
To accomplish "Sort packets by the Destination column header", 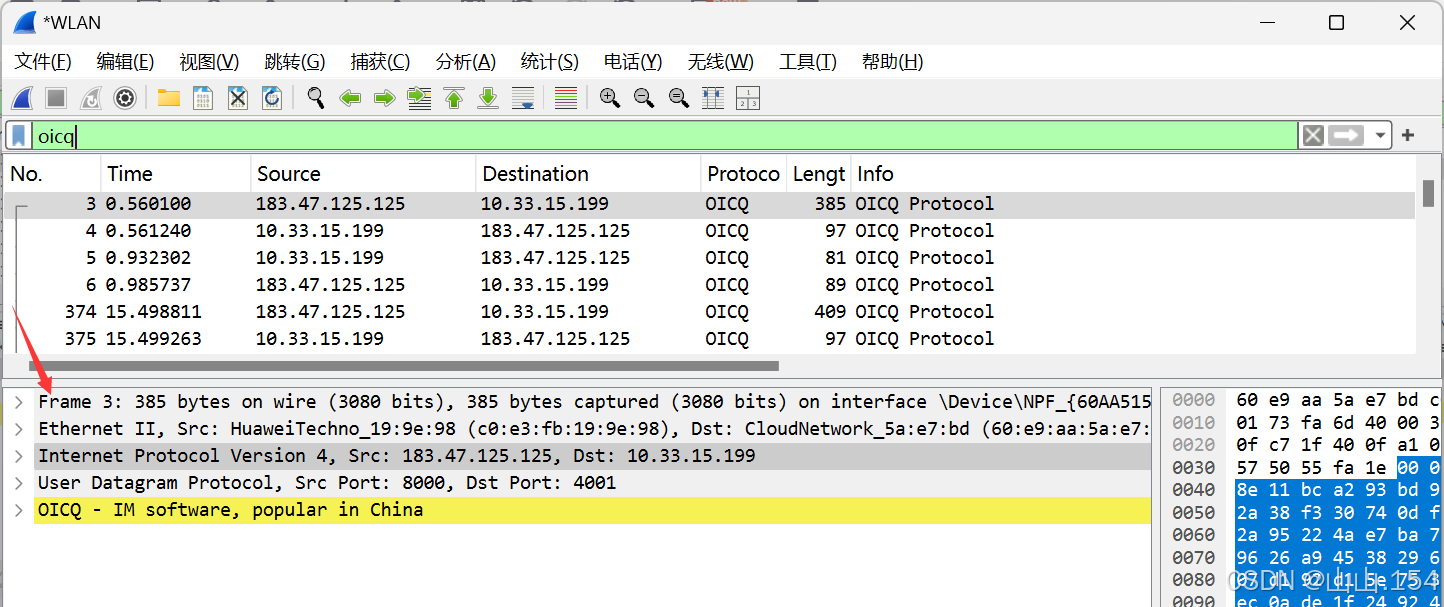I will point(588,174).
